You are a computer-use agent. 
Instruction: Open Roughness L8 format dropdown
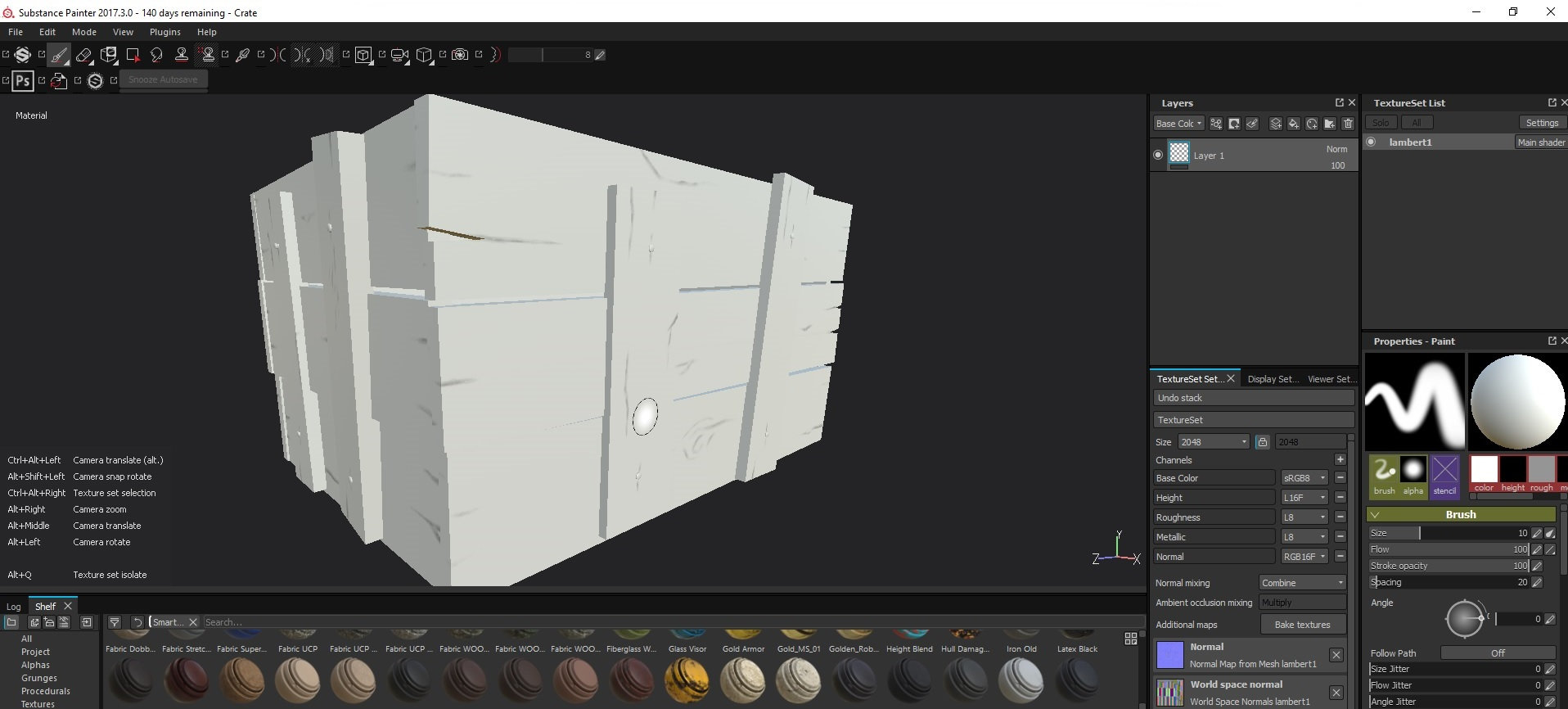tap(1304, 517)
